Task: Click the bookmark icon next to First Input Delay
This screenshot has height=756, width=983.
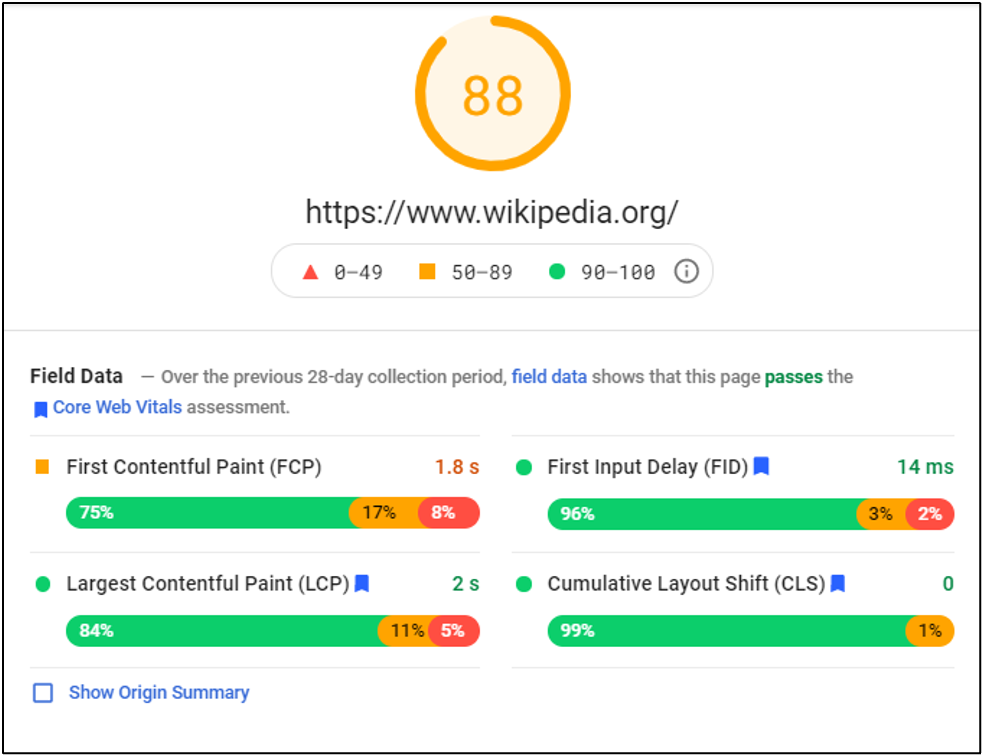Action: pyautogui.click(x=761, y=466)
